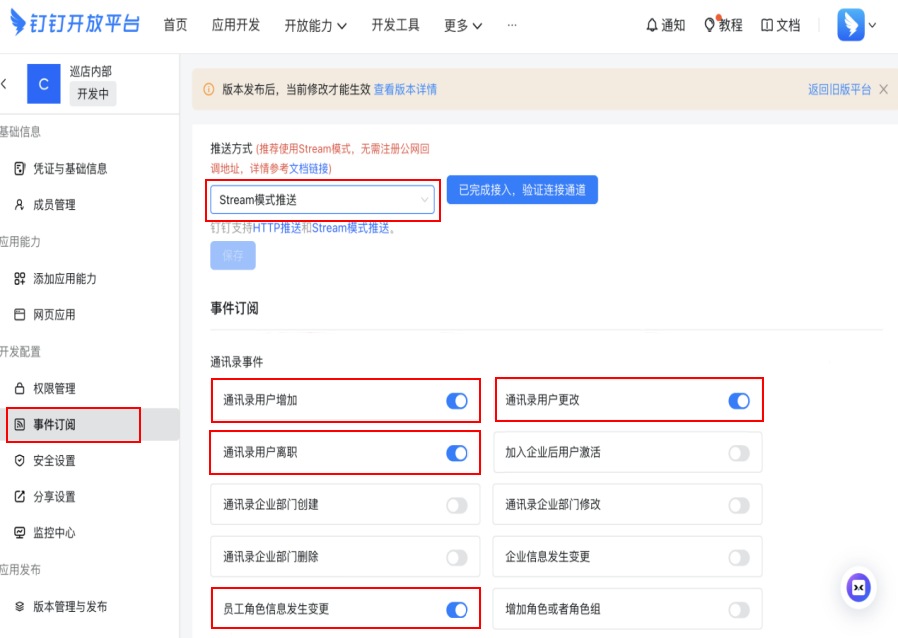Click 已完成接入，验证连接通道 button
This screenshot has height=638, width=898.
tap(522, 190)
